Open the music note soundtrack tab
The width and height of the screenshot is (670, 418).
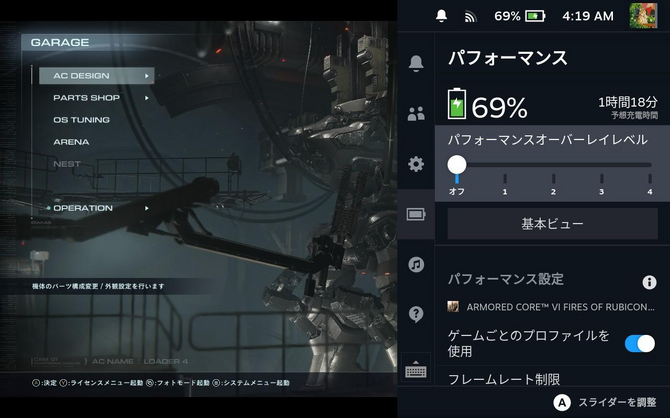[x=416, y=265]
